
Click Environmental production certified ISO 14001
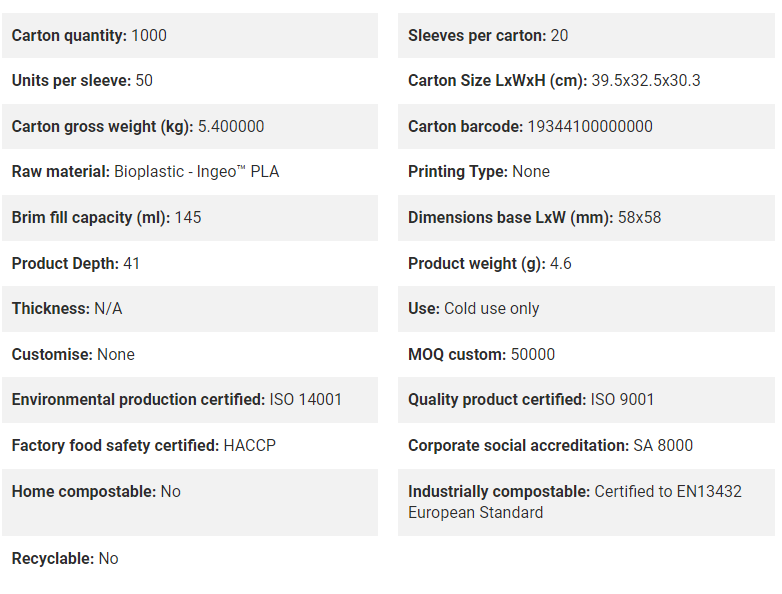pyautogui.click(x=177, y=400)
